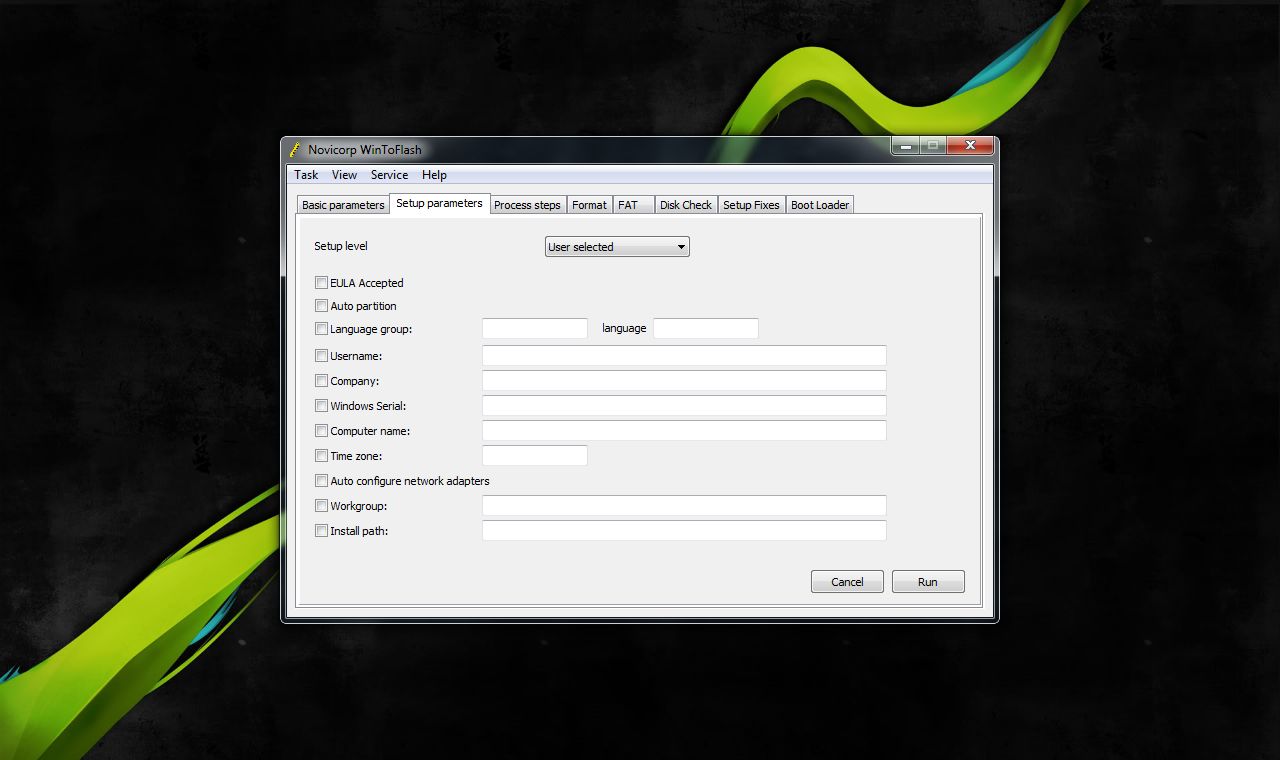Viewport: 1280px width, 760px height.
Task: Switch to the Setup Fixes tab
Action: [751, 205]
